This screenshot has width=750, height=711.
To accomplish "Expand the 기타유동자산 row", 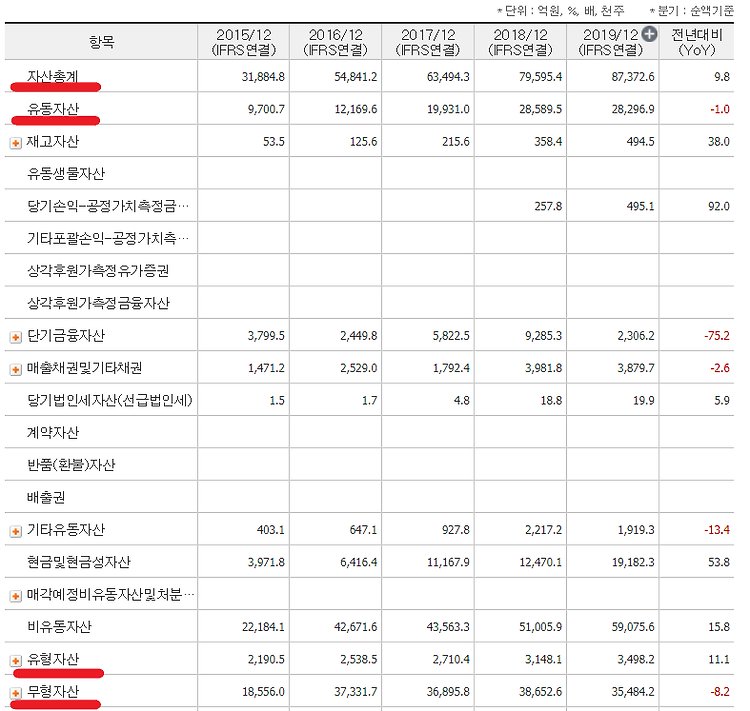I will point(15,531).
